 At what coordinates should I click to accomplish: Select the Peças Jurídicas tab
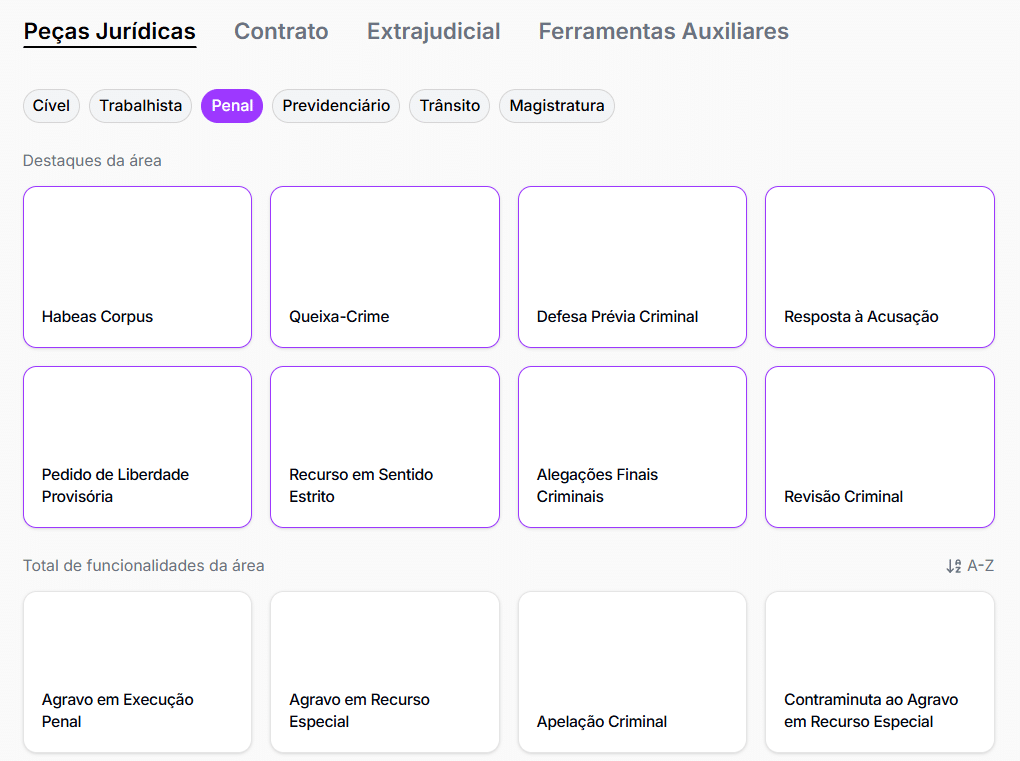pyautogui.click(x=110, y=32)
